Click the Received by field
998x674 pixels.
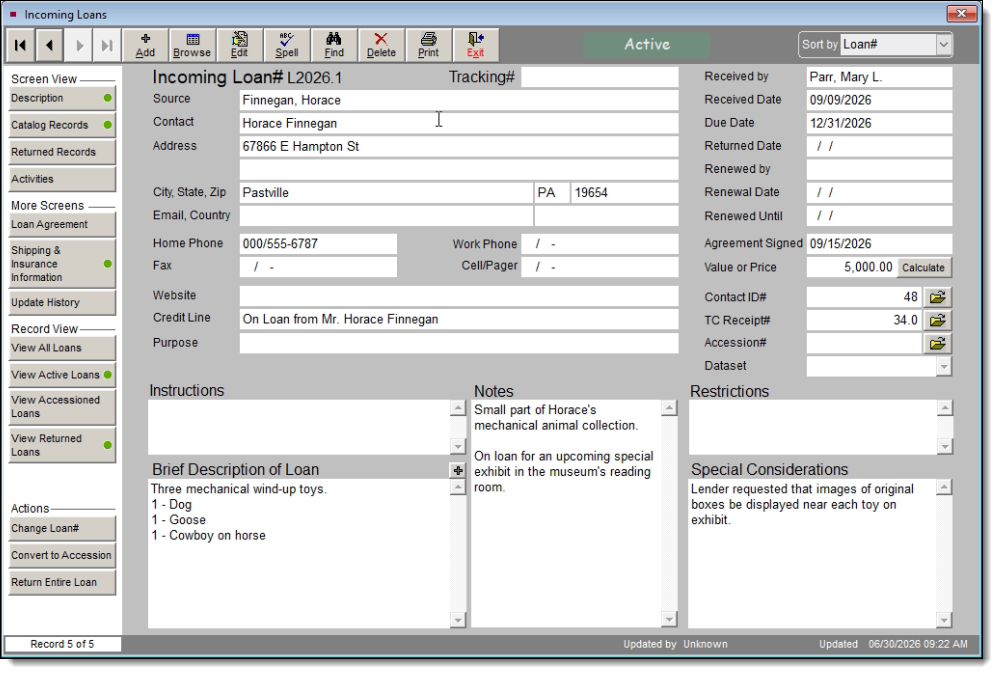point(879,78)
